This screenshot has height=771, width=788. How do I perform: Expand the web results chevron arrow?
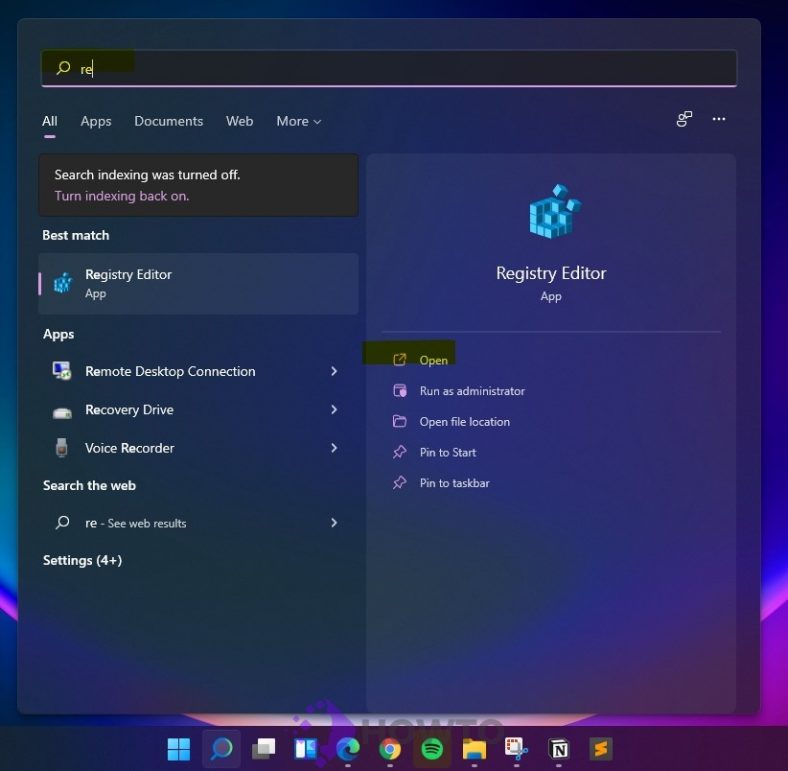pyautogui.click(x=334, y=523)
